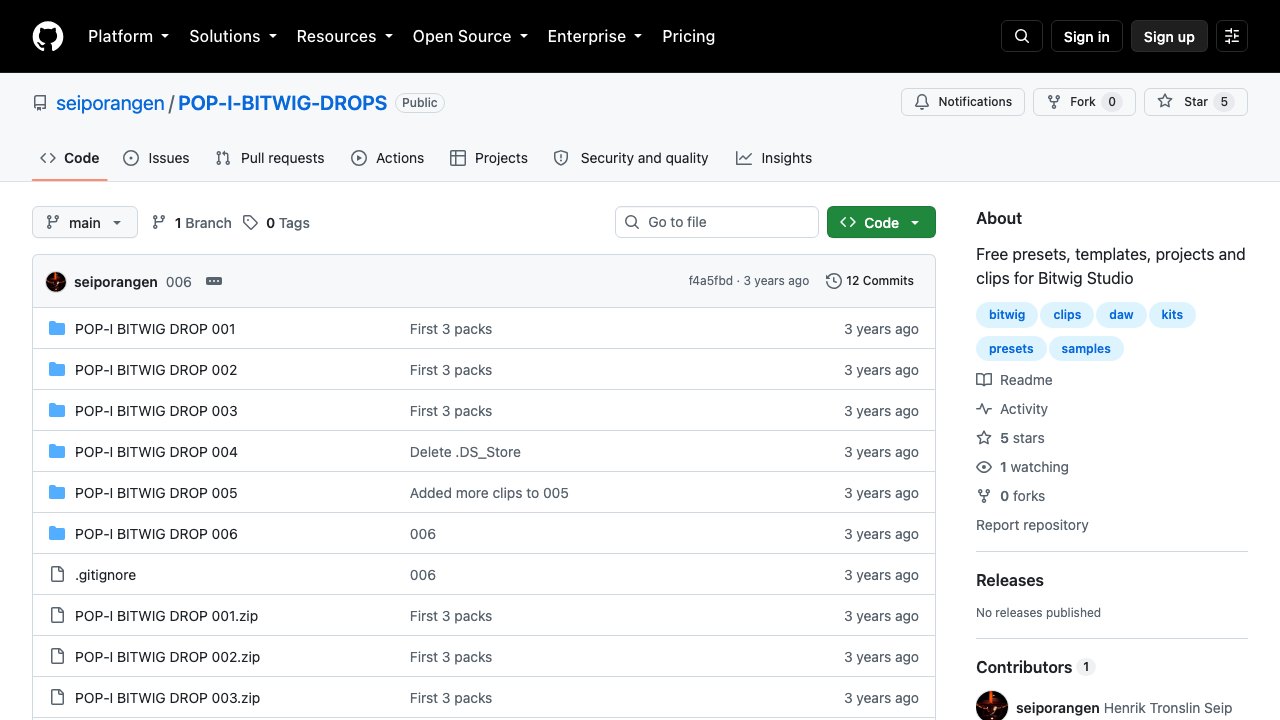Switch to the Issues tab

tap(156, 158)
